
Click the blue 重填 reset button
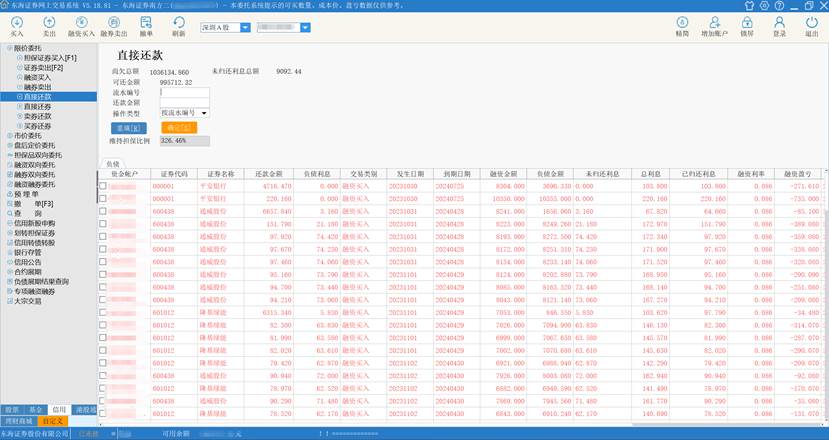tap(128, 128)
